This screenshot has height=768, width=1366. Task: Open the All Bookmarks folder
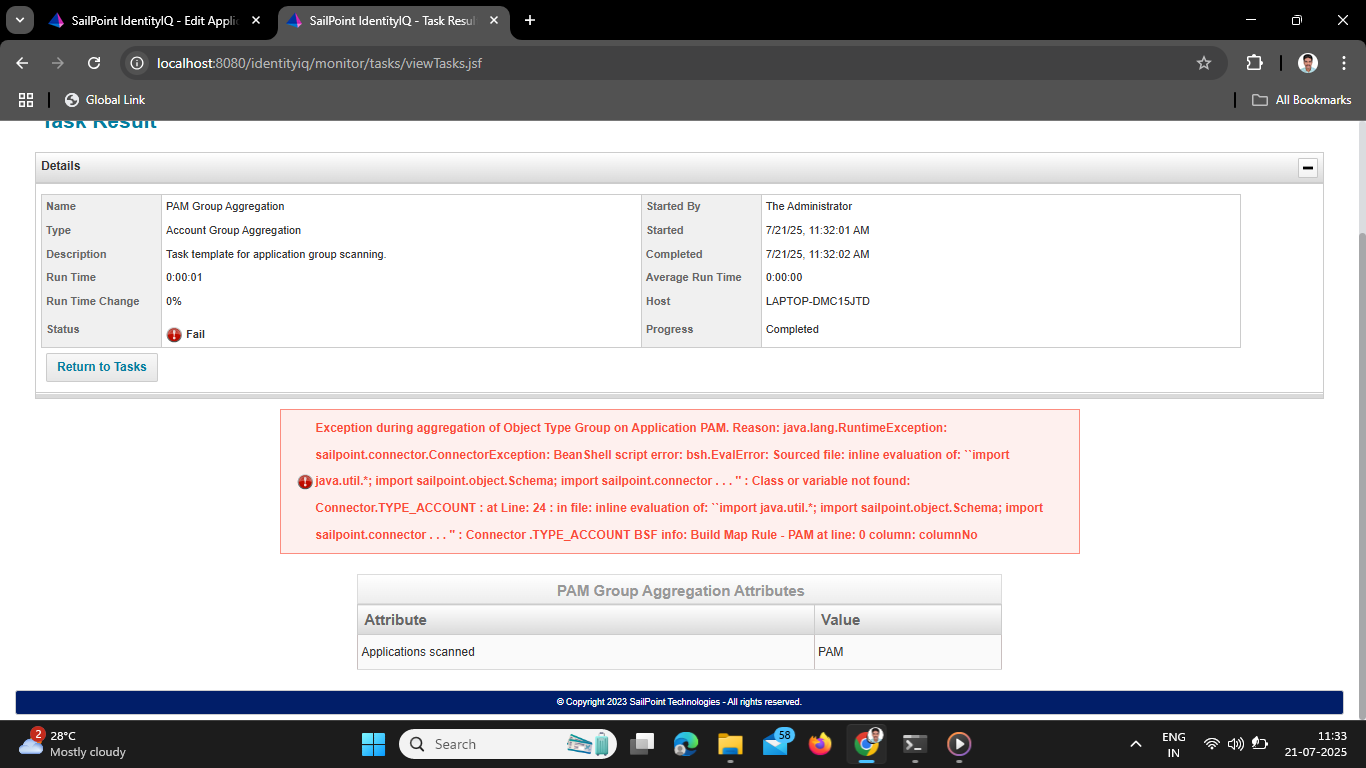click(x=1302, y=100)
